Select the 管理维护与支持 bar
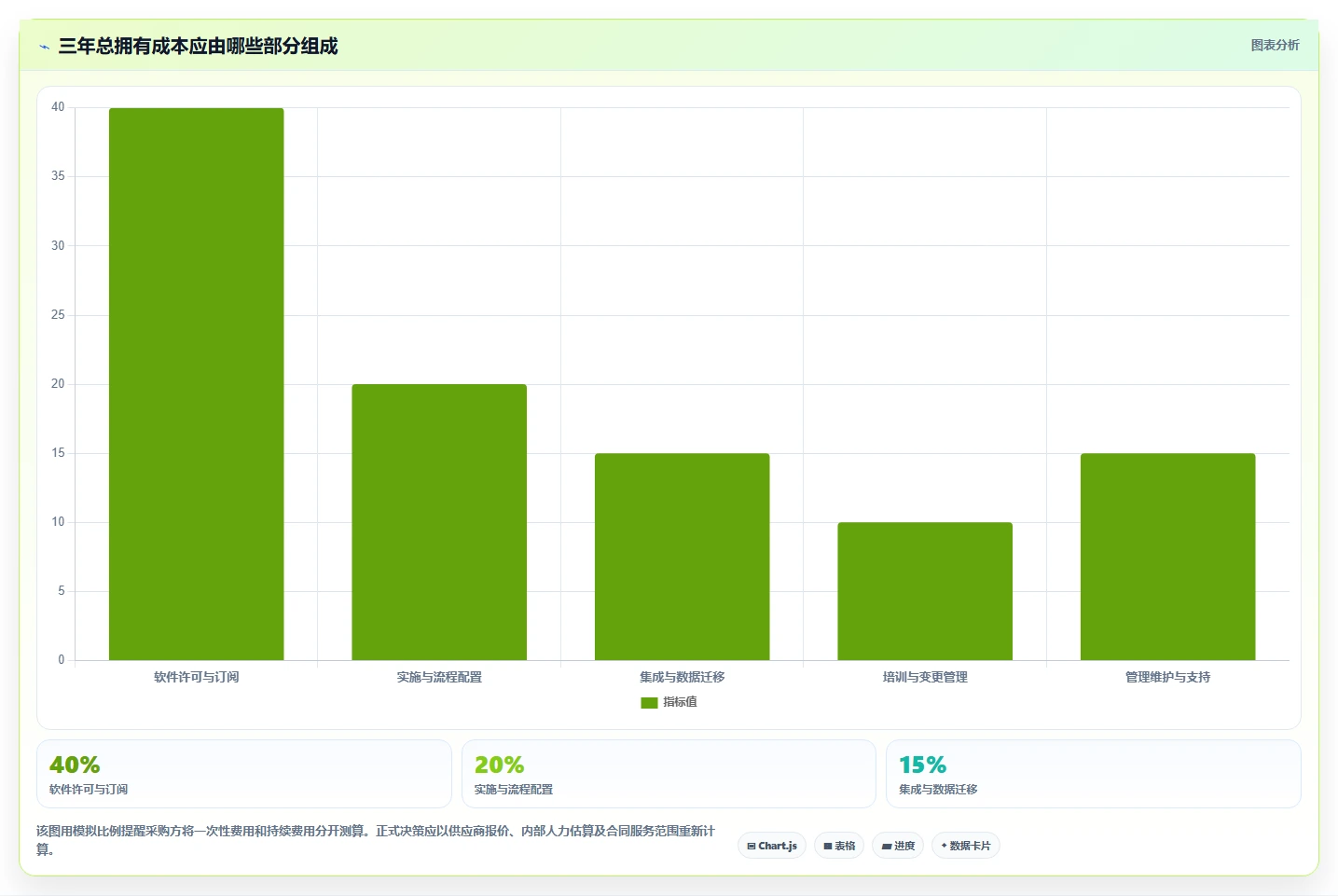The image size is (1338, 896). (1168, 557)
